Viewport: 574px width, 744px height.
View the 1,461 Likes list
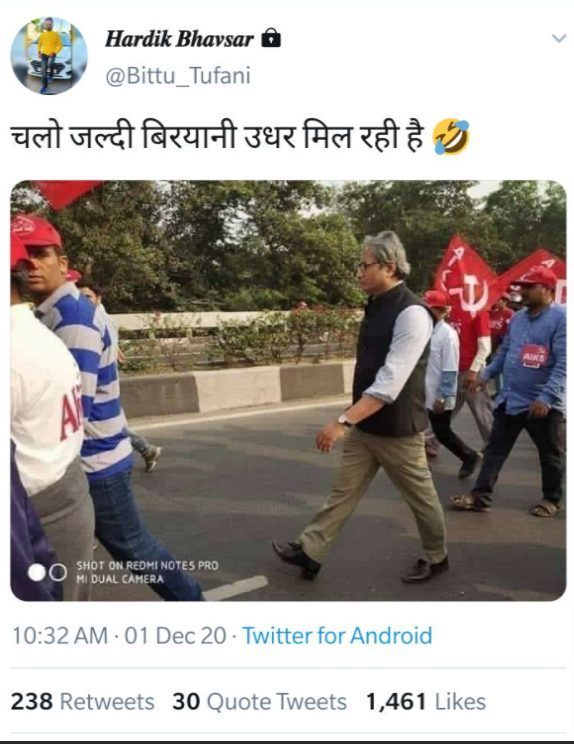point(426,702)
